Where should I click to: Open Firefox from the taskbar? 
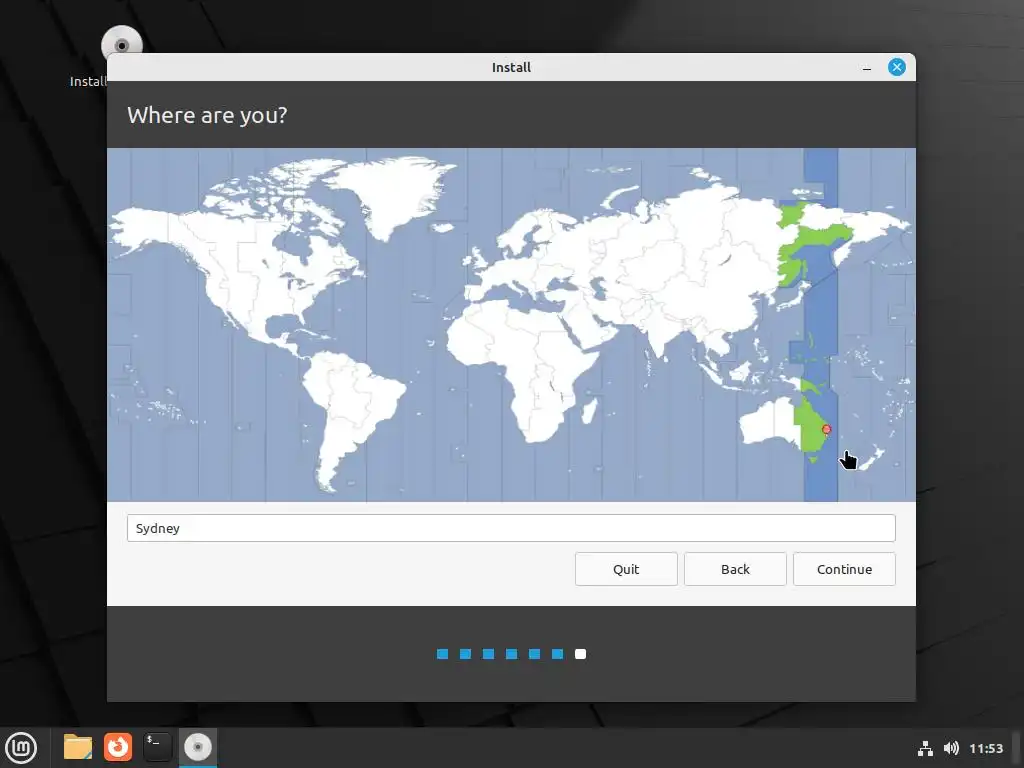click(118, 747)
